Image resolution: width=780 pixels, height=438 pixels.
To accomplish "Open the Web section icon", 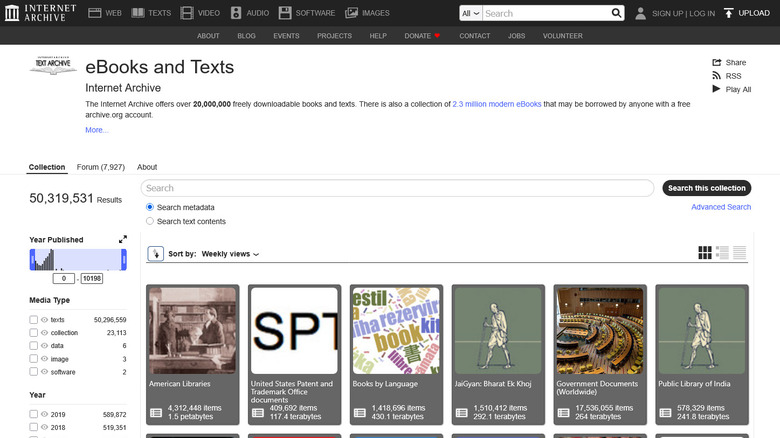I will (95, 13).
